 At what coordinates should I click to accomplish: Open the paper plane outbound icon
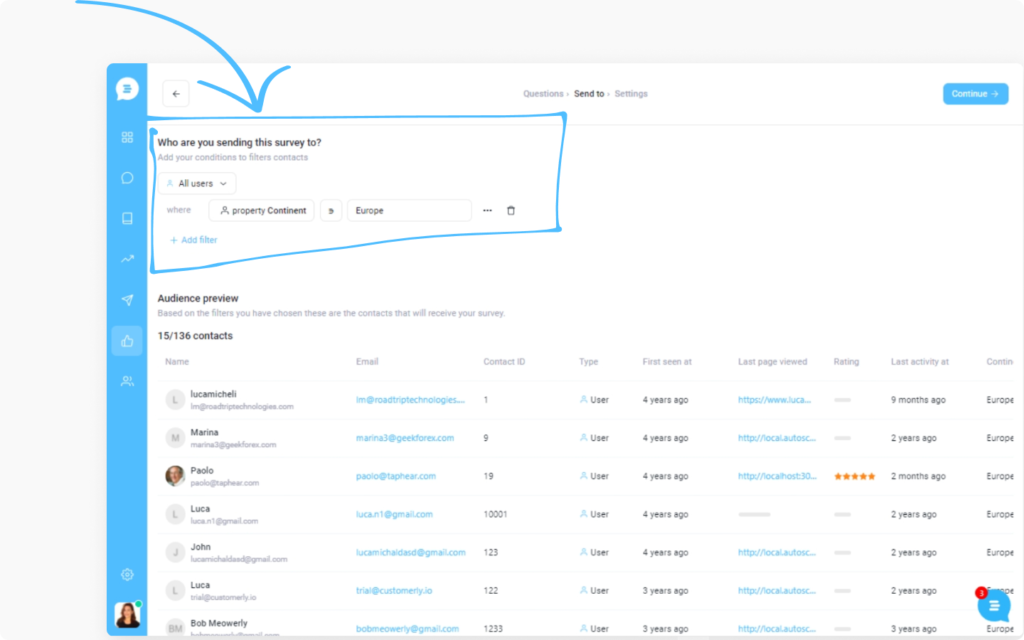127,300
